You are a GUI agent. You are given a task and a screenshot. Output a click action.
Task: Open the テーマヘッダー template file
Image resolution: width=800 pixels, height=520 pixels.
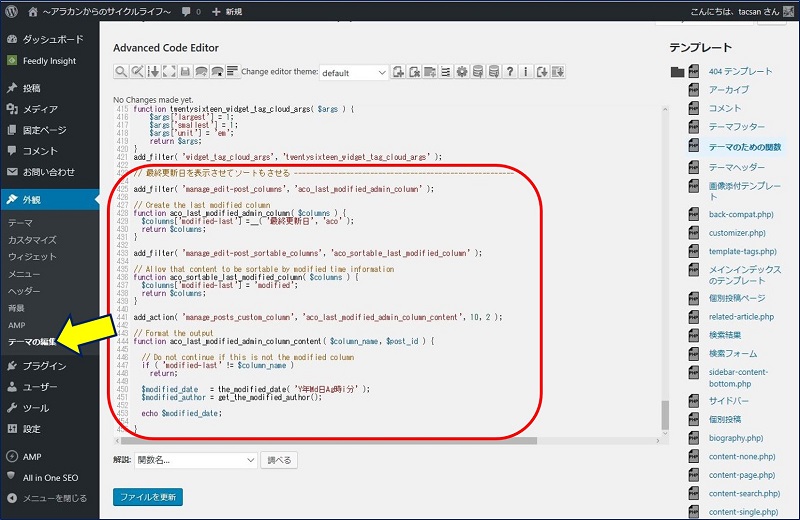point(736,166)
